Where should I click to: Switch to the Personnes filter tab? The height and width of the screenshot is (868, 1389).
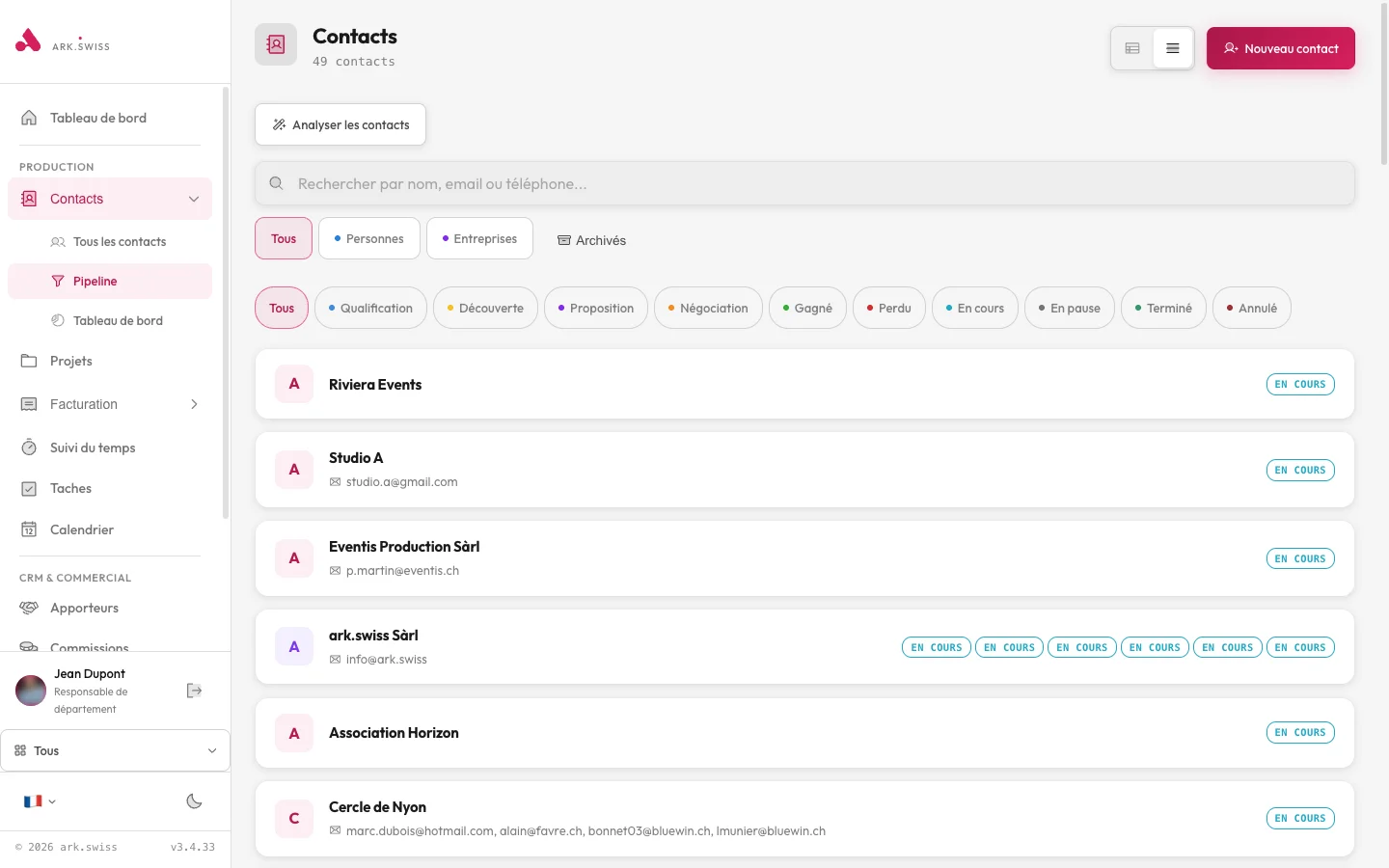(x=368, y=238)
